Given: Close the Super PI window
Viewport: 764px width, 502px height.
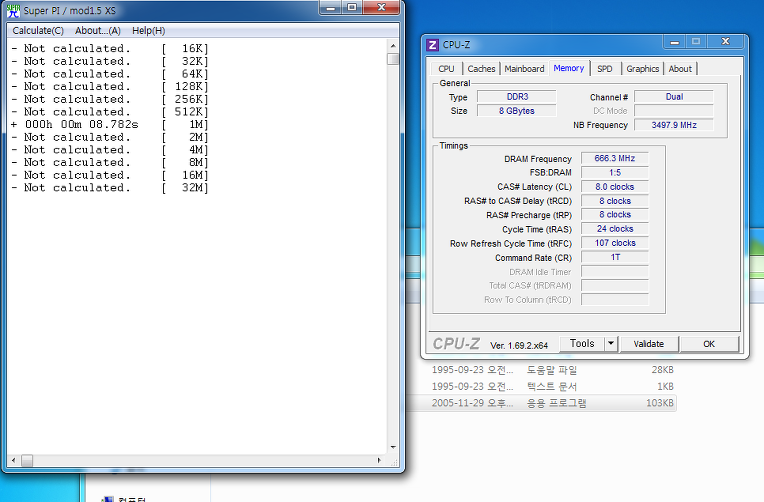Looking at the screenshot, I should pyautogui.click(x=382, y=7).
